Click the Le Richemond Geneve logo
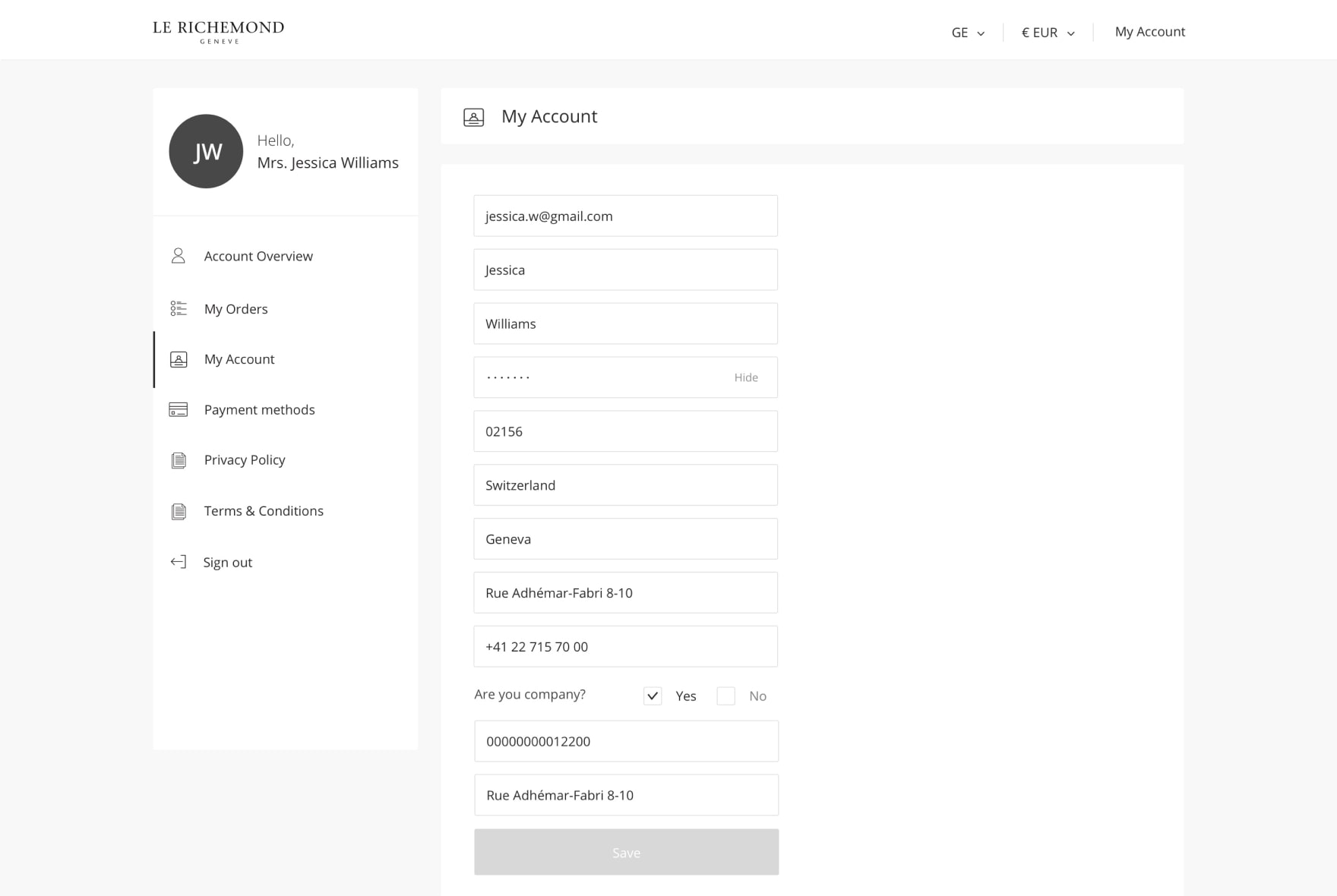 click(x=218, y=31)
